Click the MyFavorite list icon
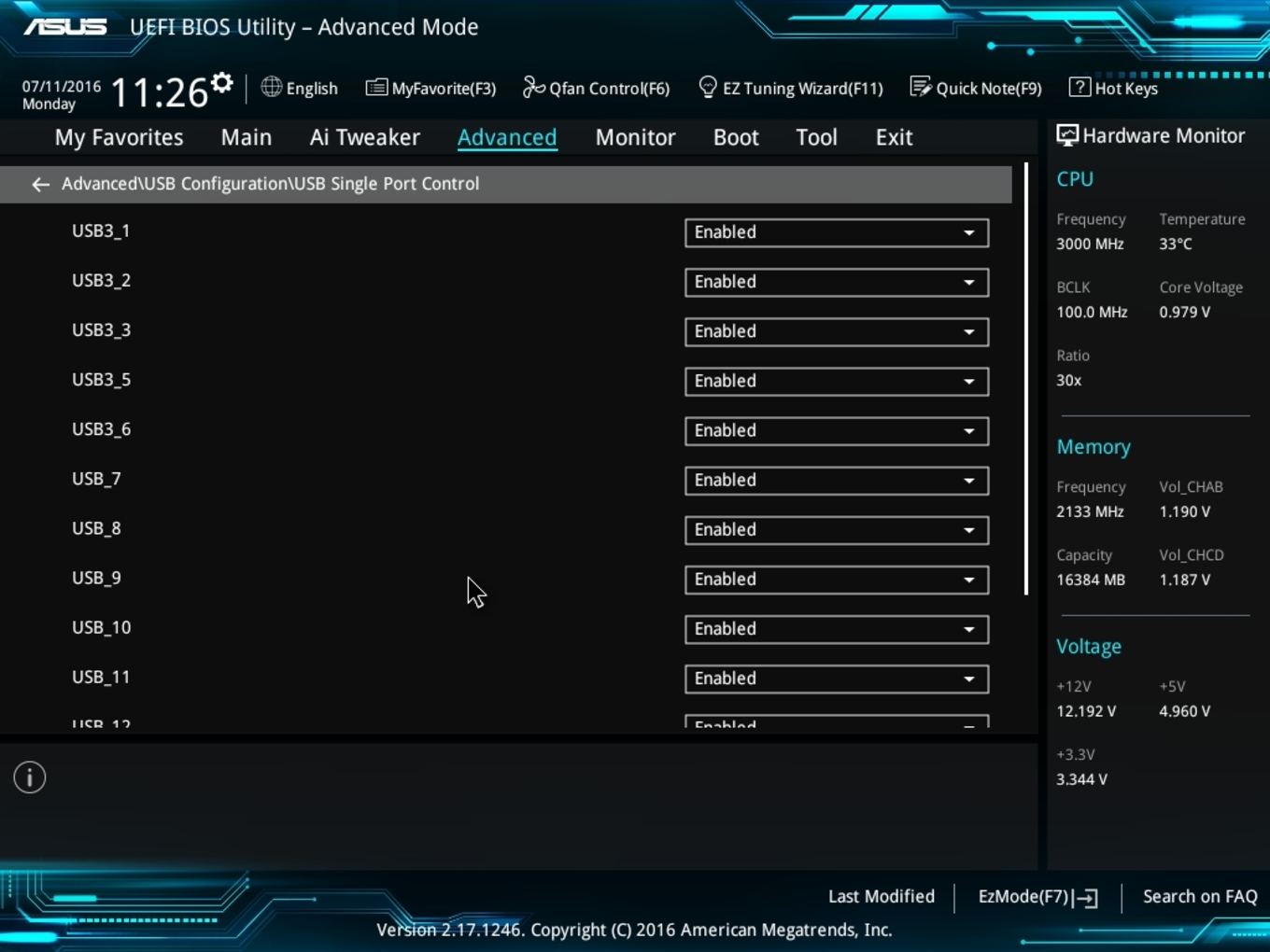The height and width of the screenshot is (952, 1270). (376, 88)
